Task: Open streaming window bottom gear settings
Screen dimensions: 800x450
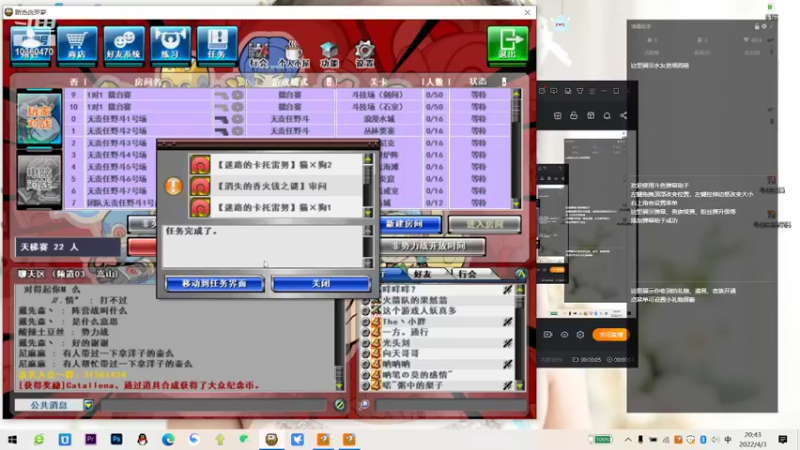Action: [580, 335]
